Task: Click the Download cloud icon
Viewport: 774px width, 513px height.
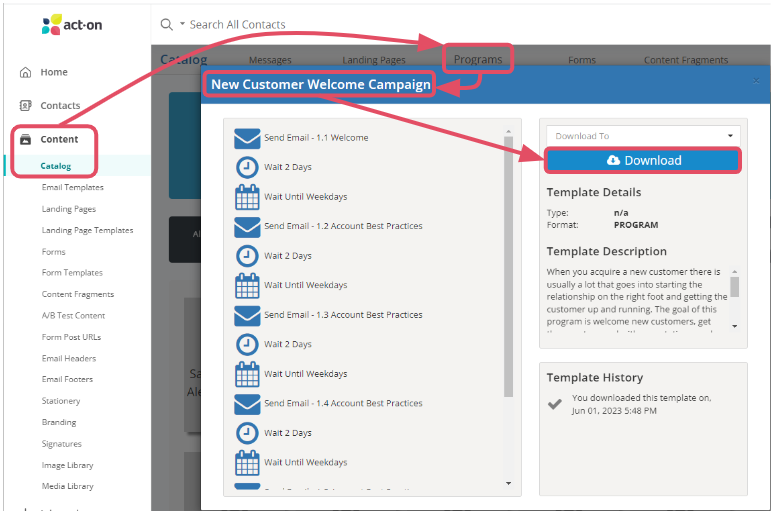Action: click(x=613, y=160)
